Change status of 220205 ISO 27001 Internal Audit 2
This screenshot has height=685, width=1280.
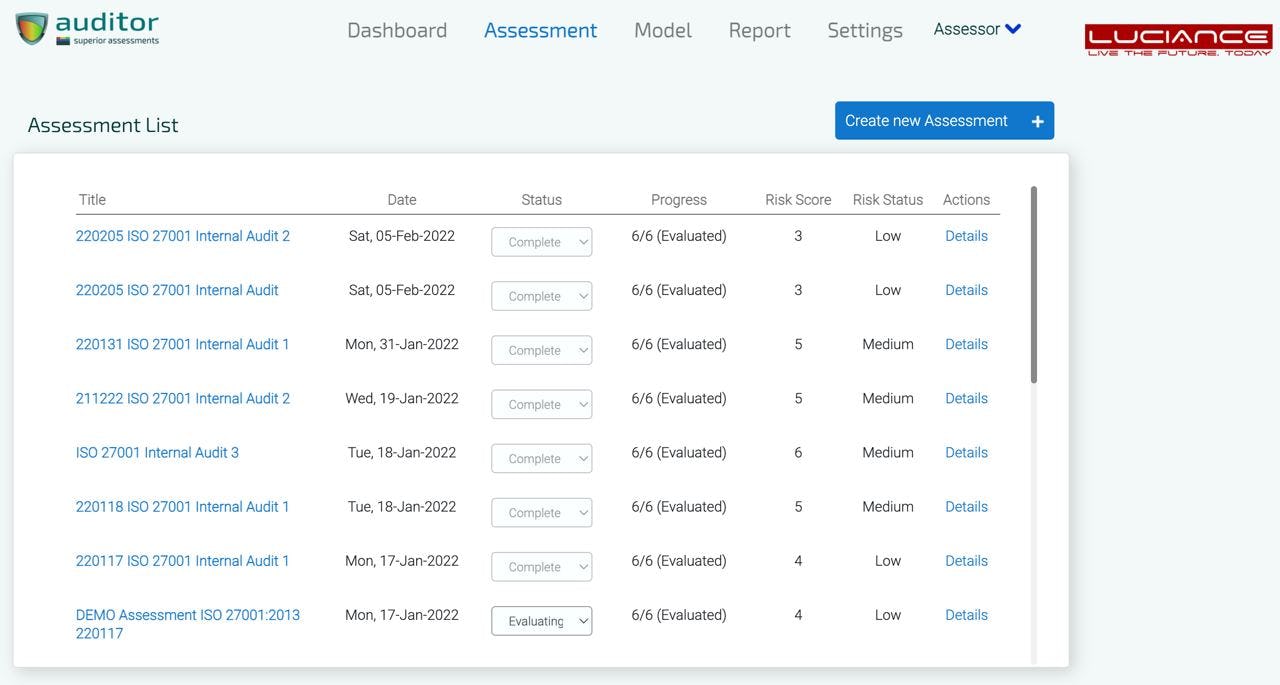point(541,241)
